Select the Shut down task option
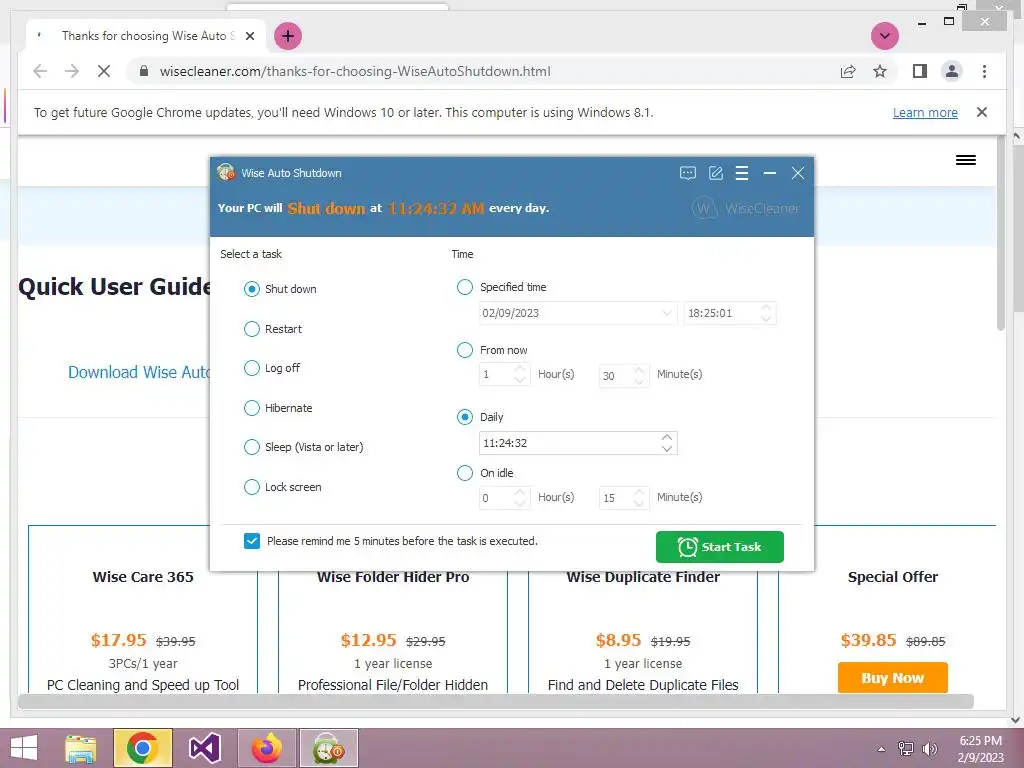The width and height of the screenshot is (1024, 768). click(x=252, y=289)
